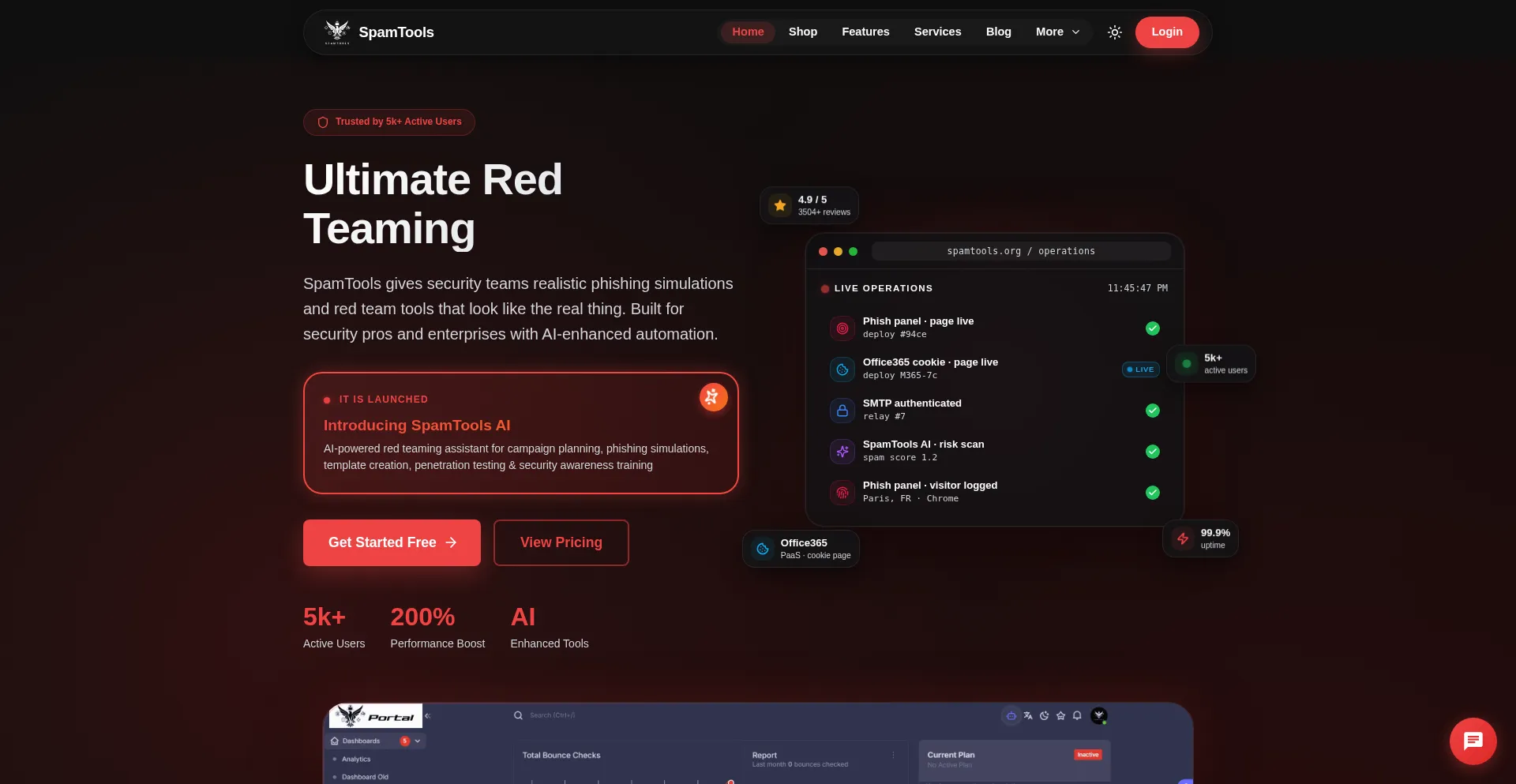Click the "3504+ reviews" text

824,212
